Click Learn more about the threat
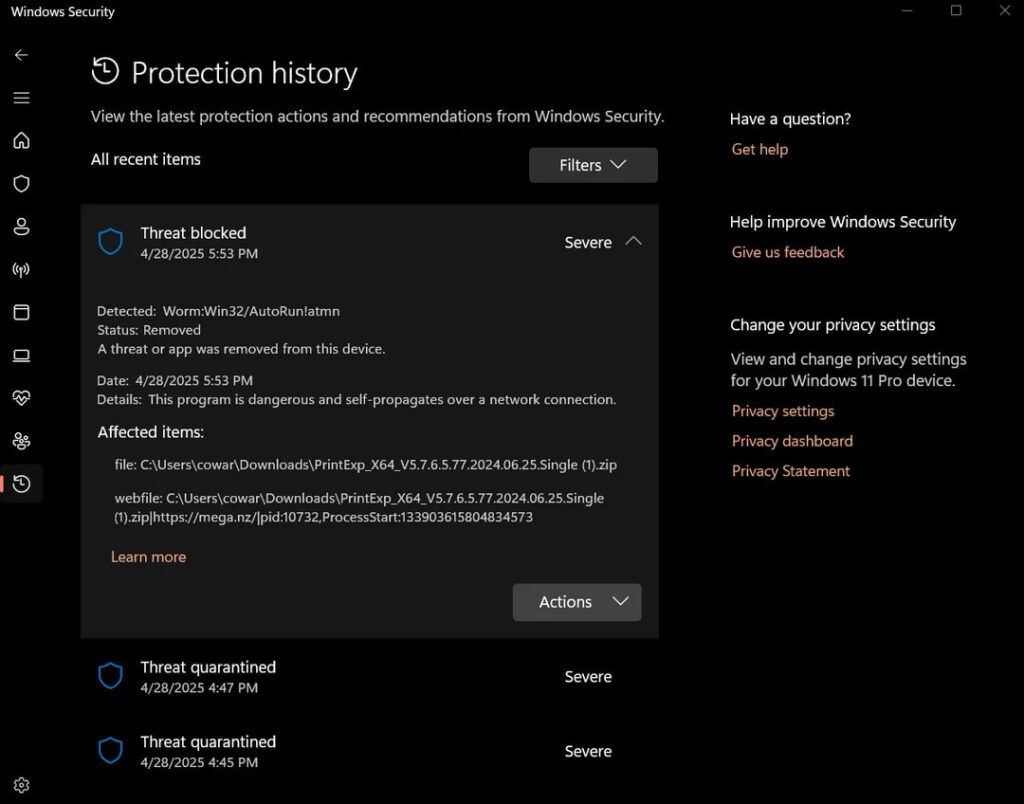 point(148,557)
